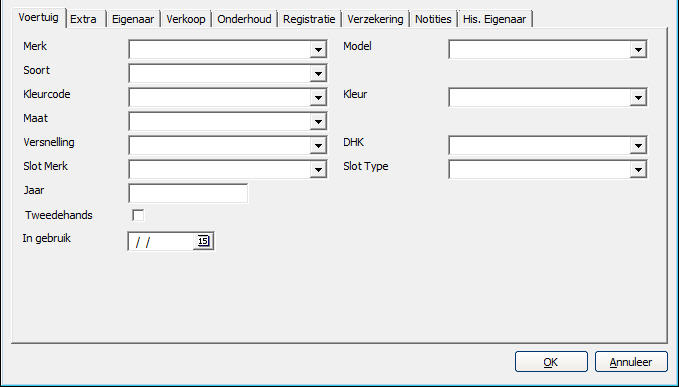679x387 pixels.
Task: Open the Slot Type dropdown
Action: point(638,170)
